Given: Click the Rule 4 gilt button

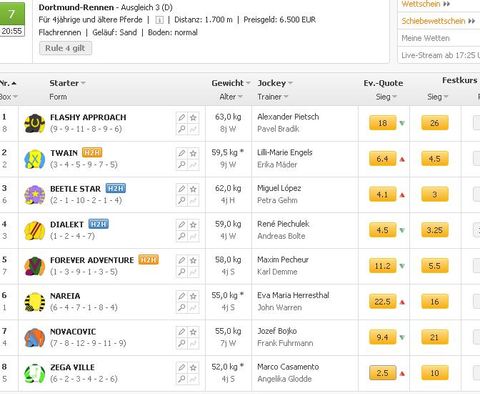Looking at the screenshot, I should point(65,48).
